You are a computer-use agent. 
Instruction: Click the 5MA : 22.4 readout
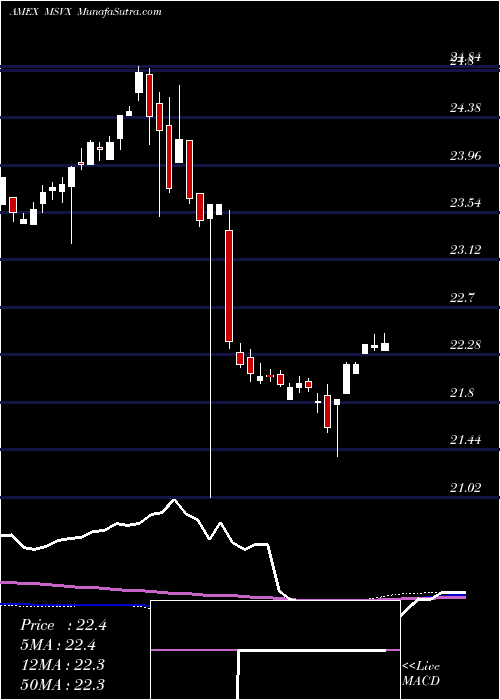point(58,645)
